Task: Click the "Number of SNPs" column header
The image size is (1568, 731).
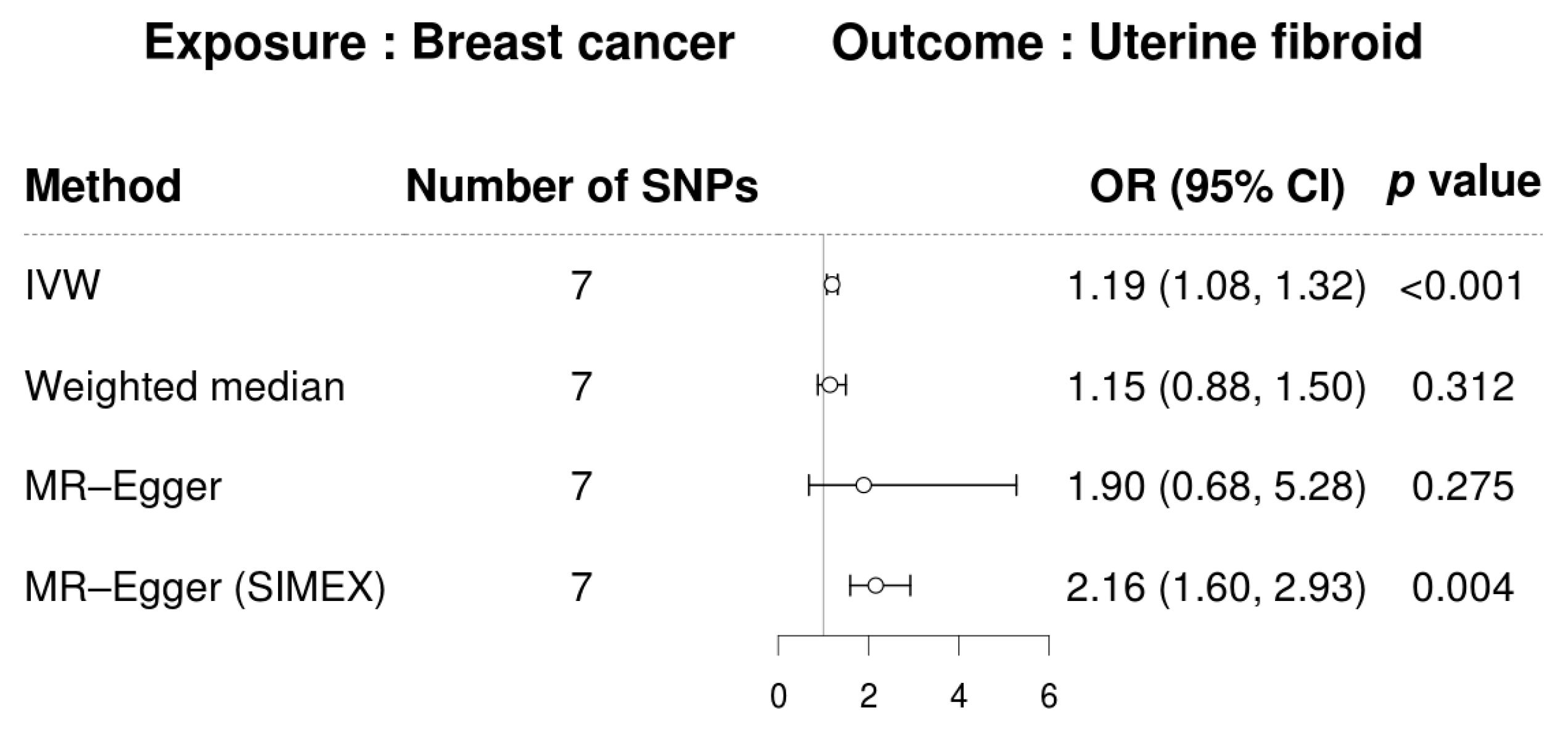Action: click(x=581, y=186)
